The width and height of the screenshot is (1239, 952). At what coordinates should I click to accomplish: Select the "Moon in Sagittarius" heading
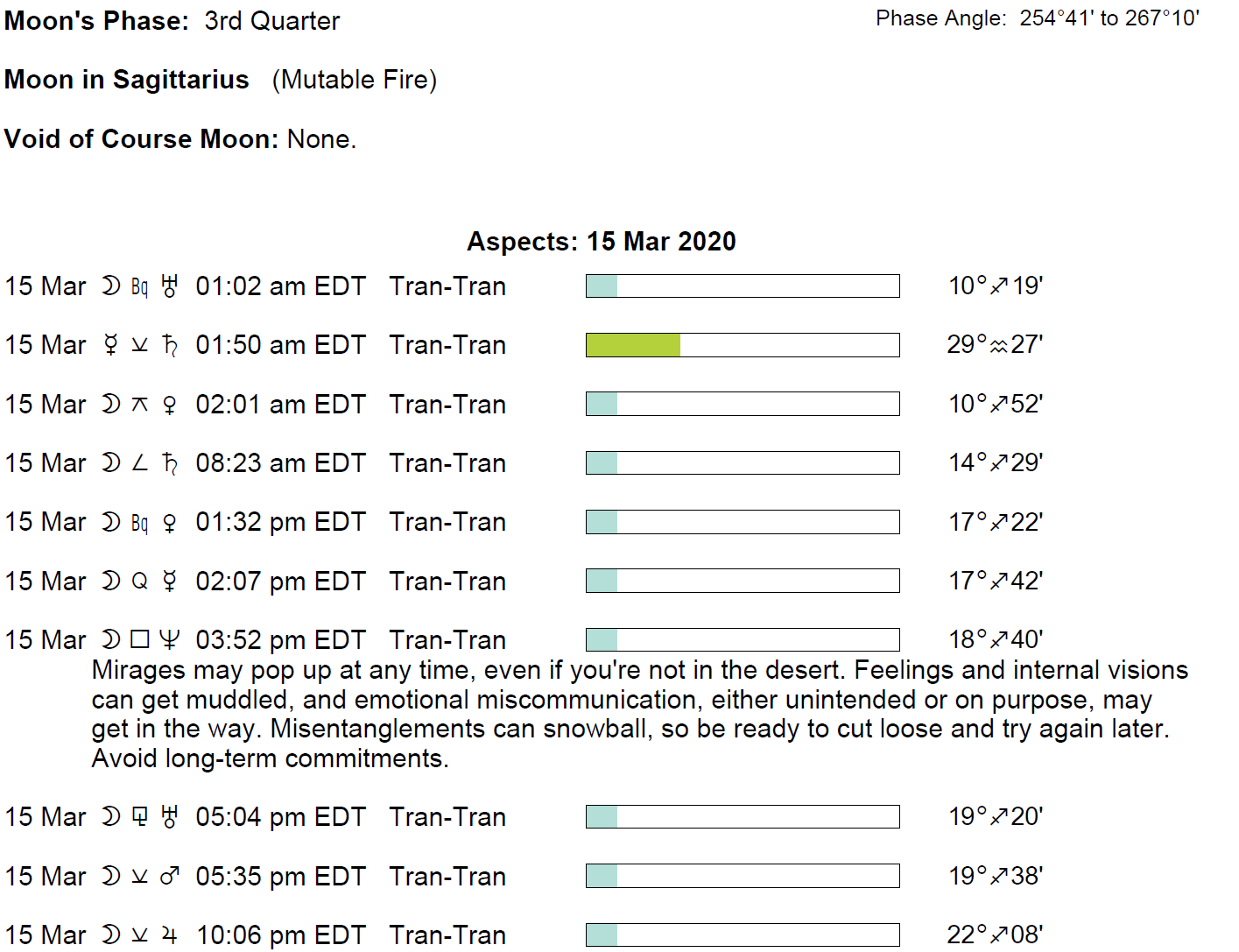(x=127, y=80)
